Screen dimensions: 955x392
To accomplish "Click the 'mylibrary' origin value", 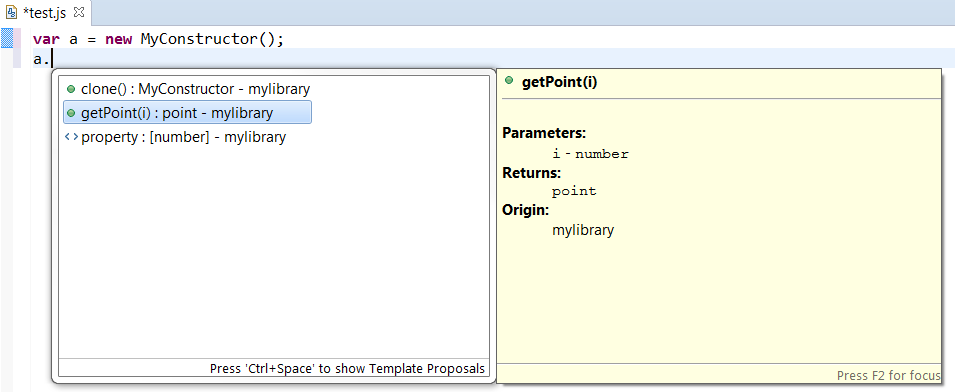I will point(583,230).
